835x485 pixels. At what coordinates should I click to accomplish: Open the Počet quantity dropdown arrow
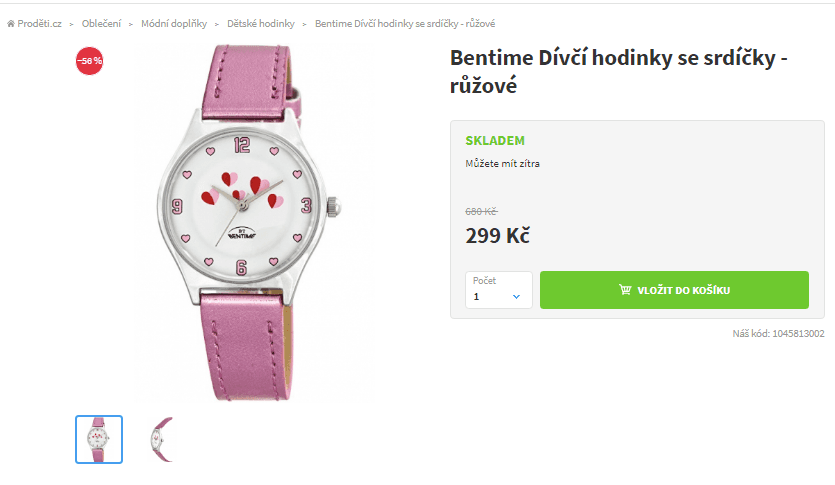pyautogui.click(x=516, y=297)
